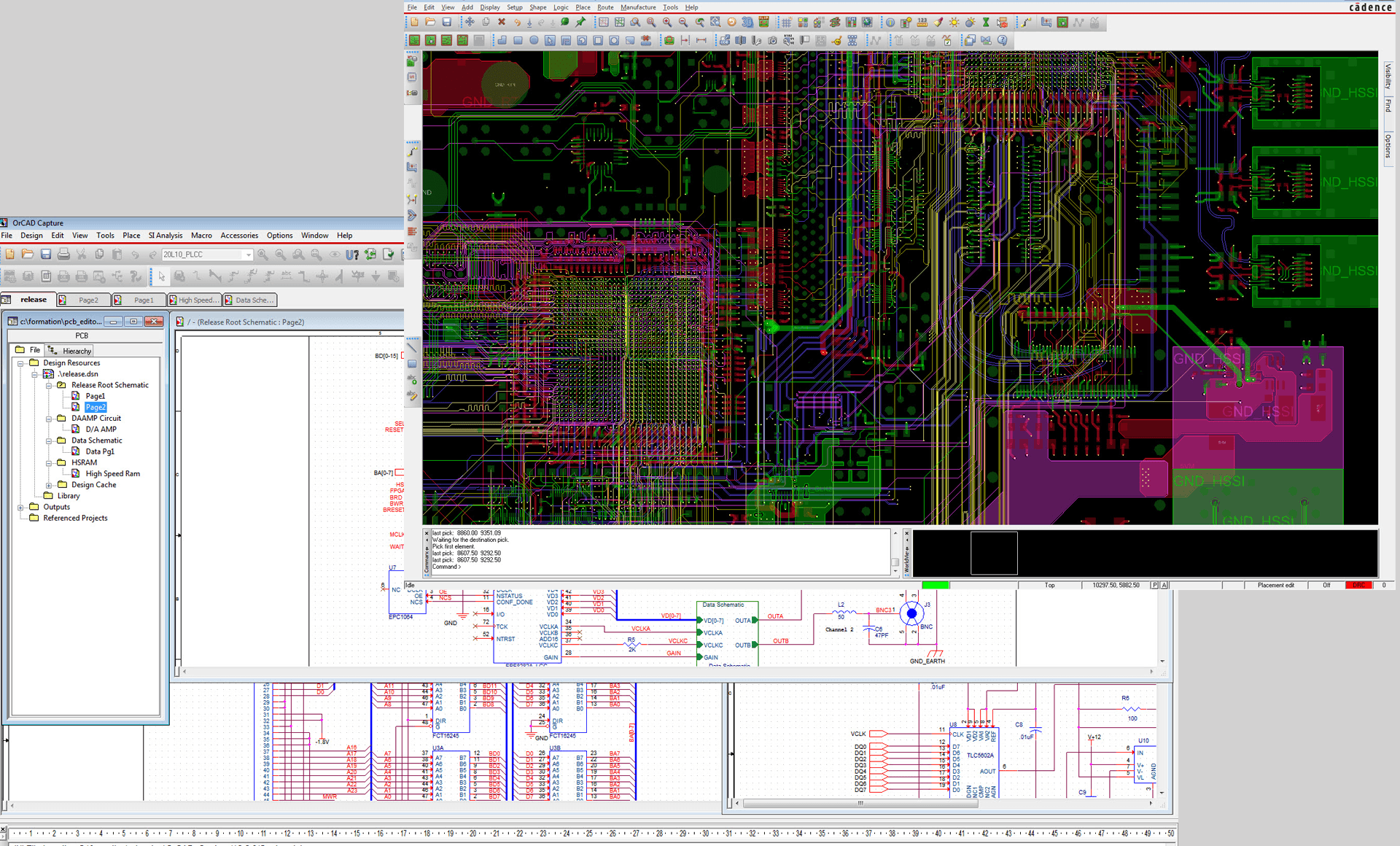This screenshot has width=1400, height=846.
Task: Select the Move tool with four arrows
Action: click(x=470, y=23)
